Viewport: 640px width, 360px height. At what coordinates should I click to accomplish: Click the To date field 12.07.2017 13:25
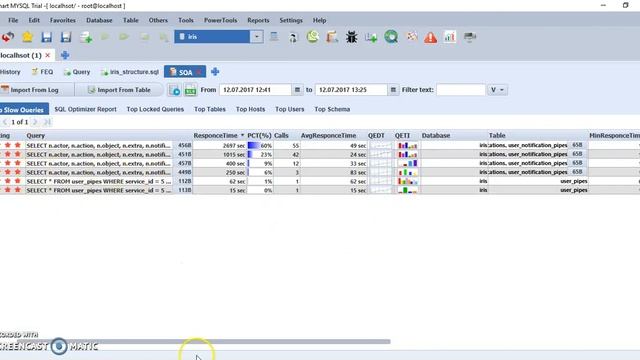[x=351, y=90]
